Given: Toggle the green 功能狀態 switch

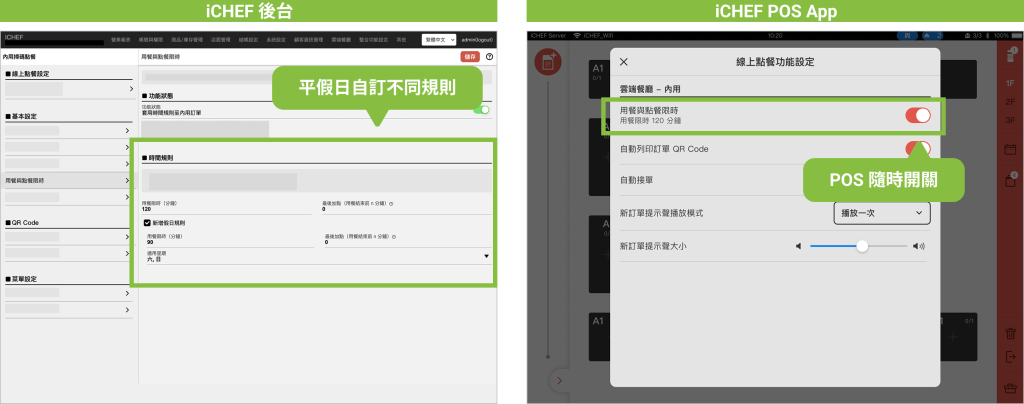Looking at the screenshot, I should pos(481,109).
